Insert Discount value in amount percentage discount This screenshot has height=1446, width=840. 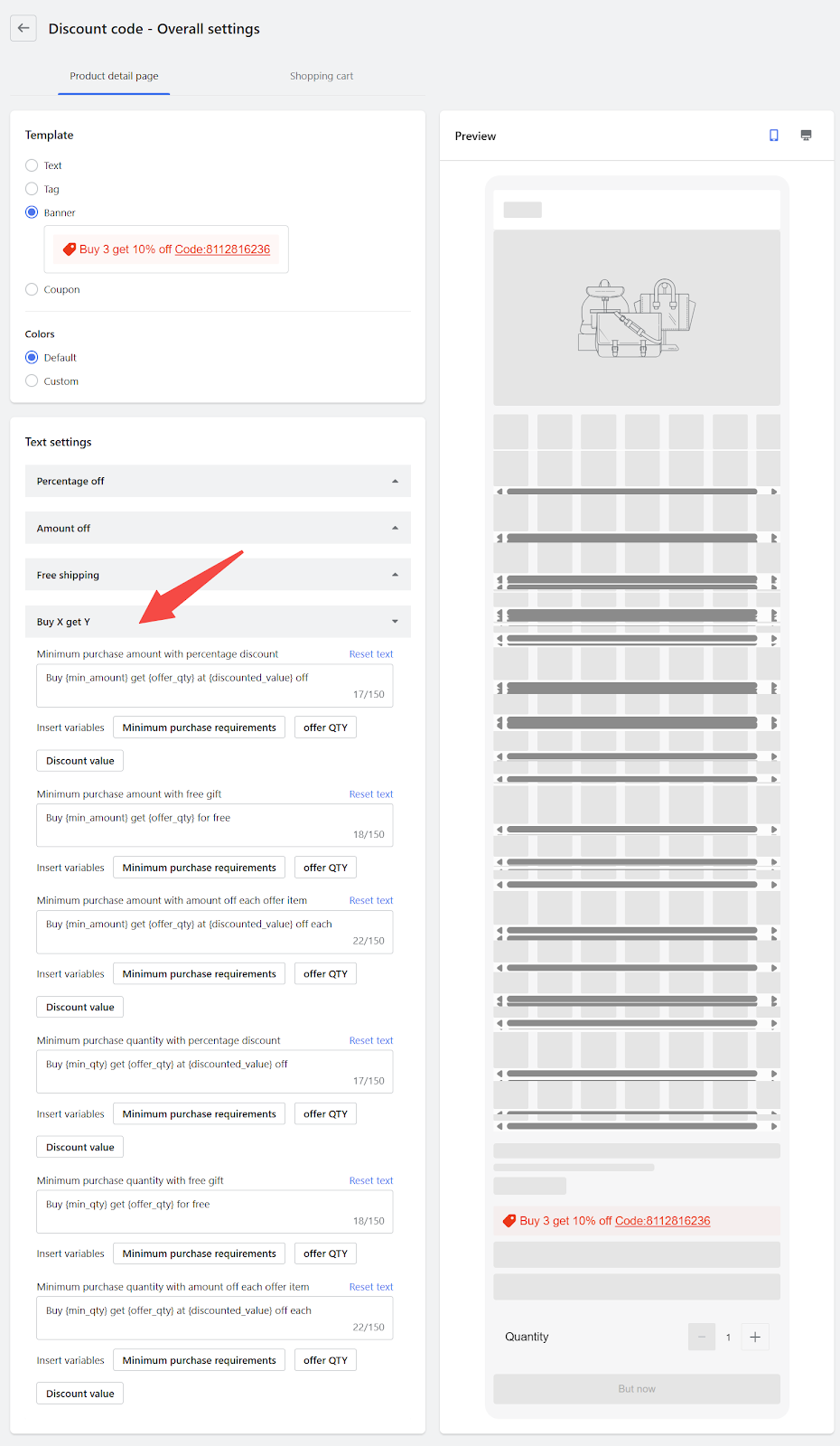[x=80, y=761]
